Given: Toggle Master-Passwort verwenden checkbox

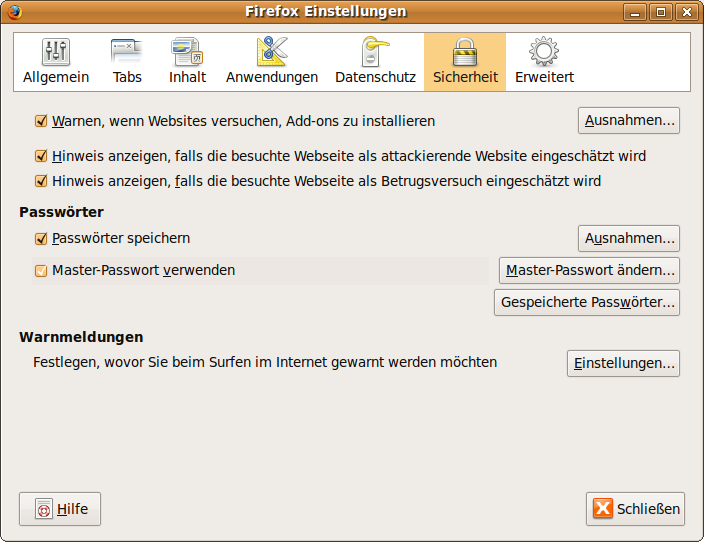Looking at the screenshot, I should click(x=41, y=271).
